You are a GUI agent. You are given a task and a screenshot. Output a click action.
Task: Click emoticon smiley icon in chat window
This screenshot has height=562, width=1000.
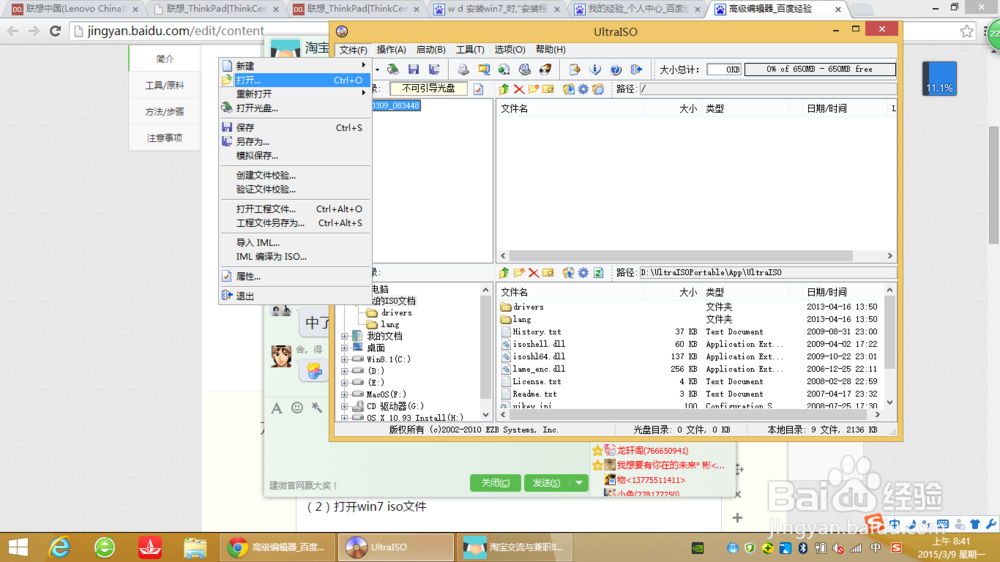tap(297, 408)
